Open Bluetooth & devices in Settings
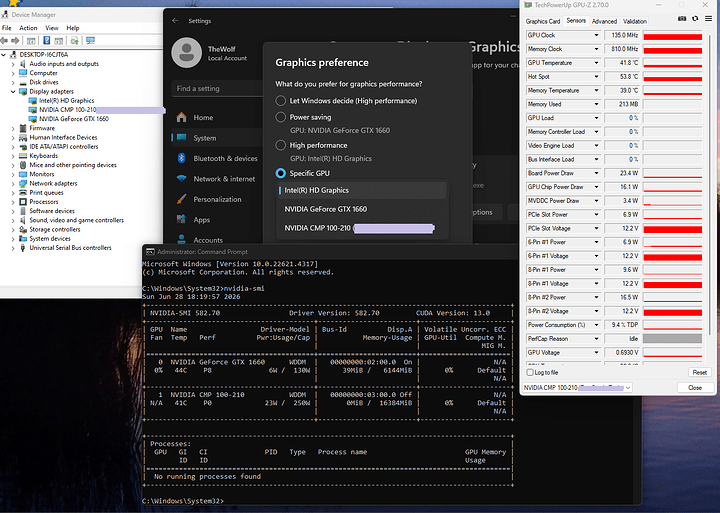Image resolution: width=720 pixels, height=513 pixels. pos(217,158)
